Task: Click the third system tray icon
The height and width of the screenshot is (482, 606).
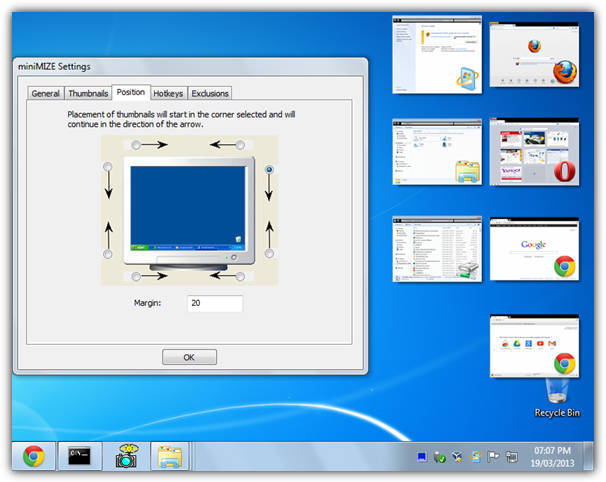Action: pos(457,457)
